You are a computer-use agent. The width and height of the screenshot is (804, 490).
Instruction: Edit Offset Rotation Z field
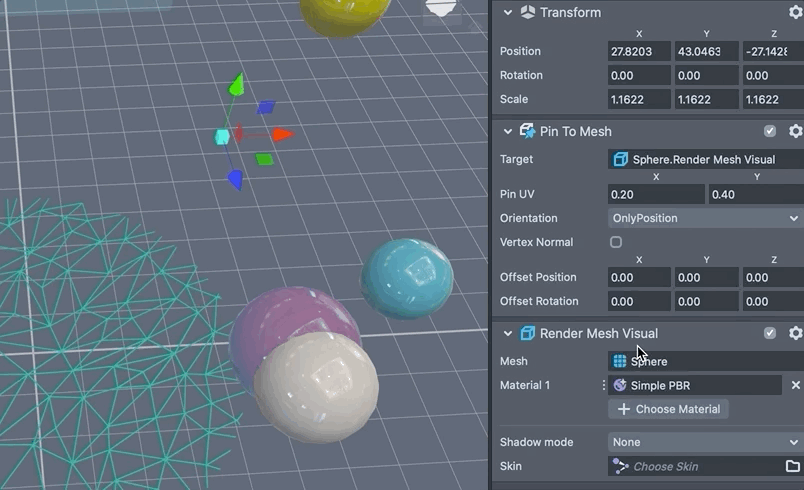tap(773, 301)
